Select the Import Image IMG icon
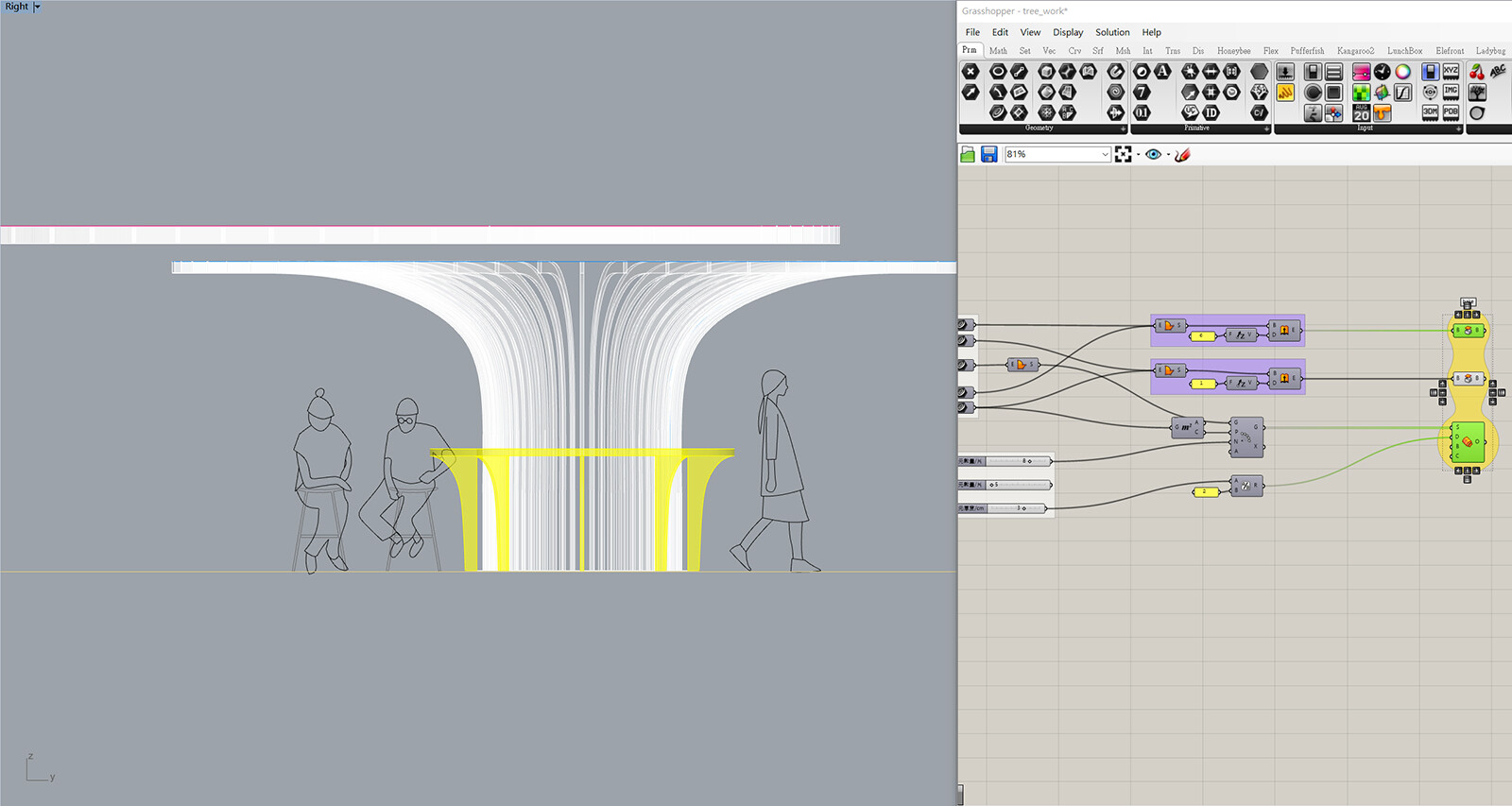Image resolution: width=1512 pixels, height=806 pixels. [1451, 92]
